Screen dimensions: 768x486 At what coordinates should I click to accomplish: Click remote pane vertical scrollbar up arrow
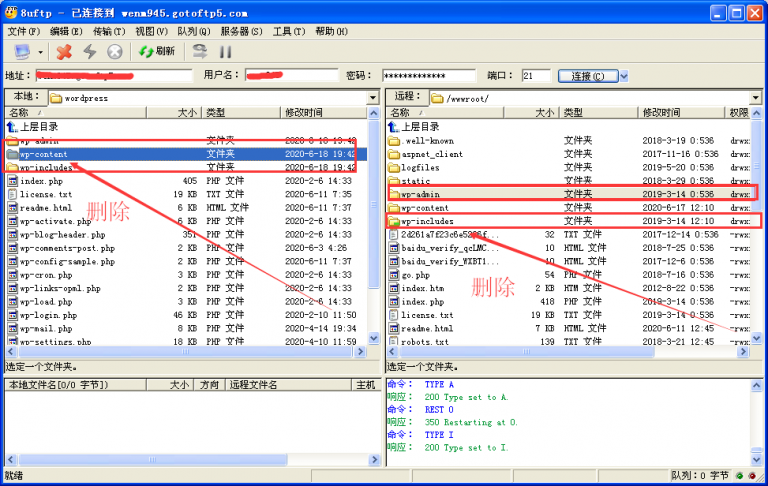point(756,113)
